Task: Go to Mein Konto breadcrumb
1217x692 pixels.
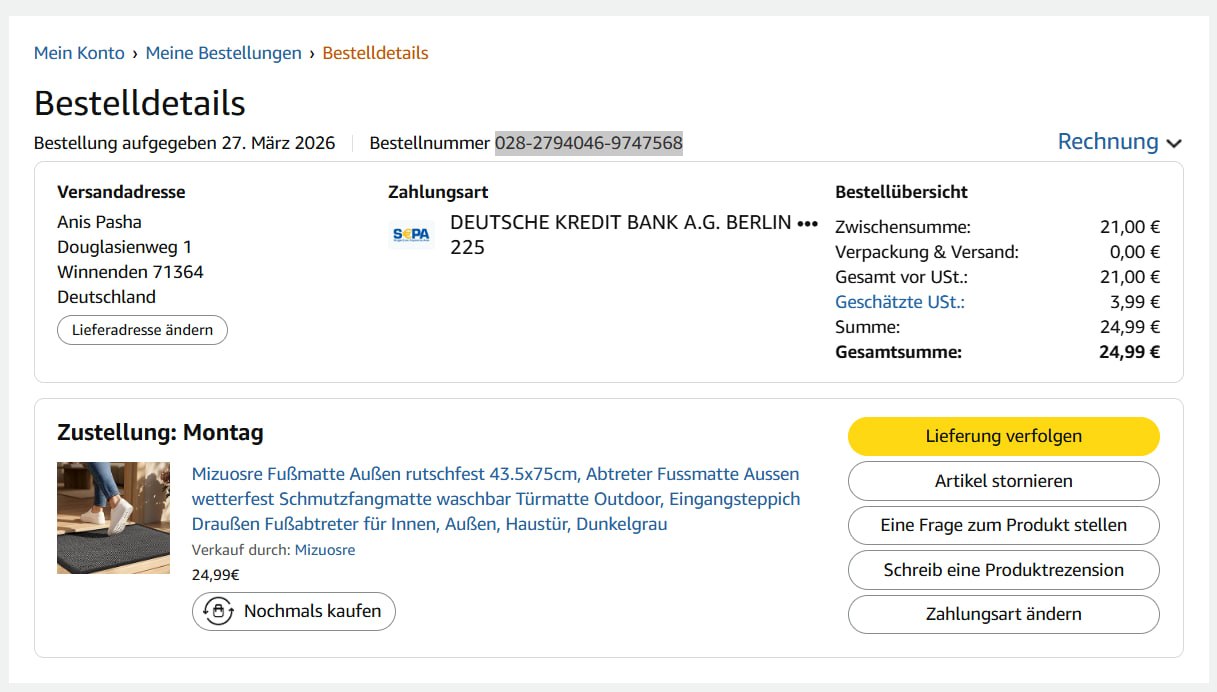Action: tap(79, 53)
